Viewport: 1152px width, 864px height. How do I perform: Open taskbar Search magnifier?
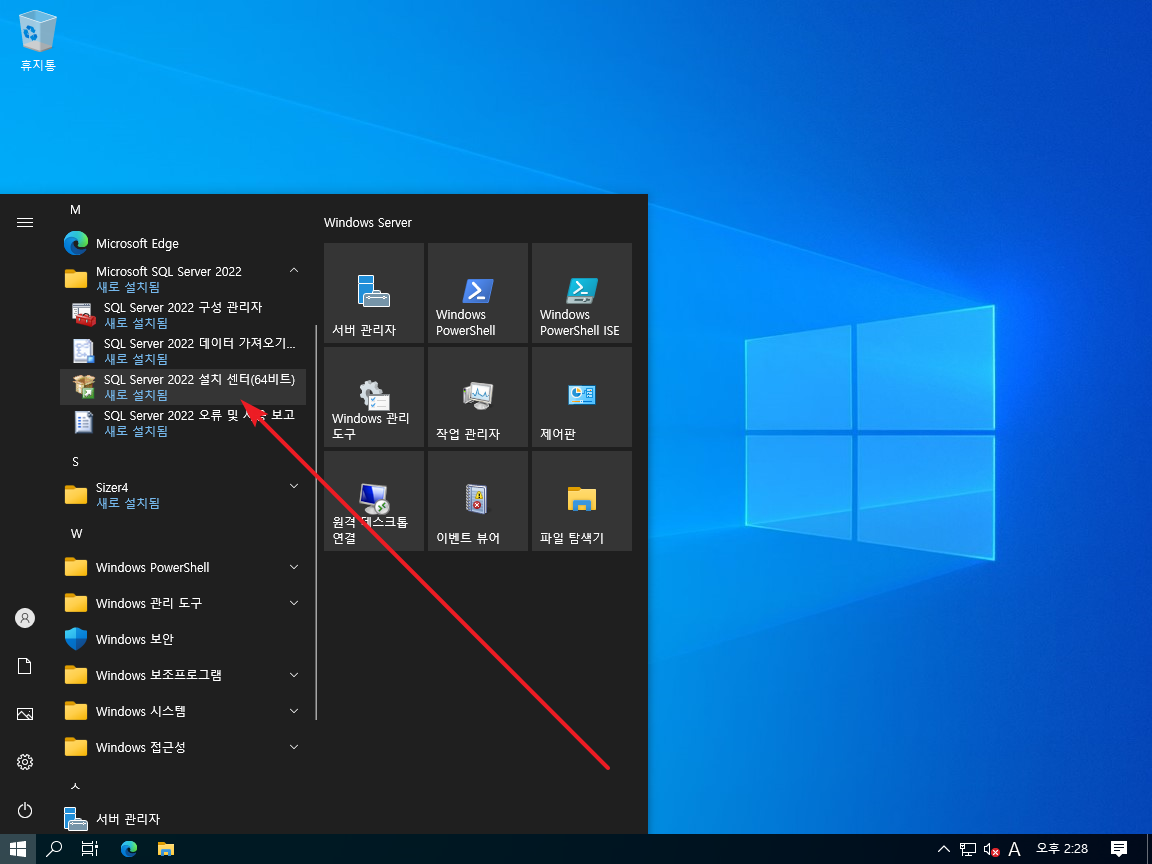[x=54, y=849]
